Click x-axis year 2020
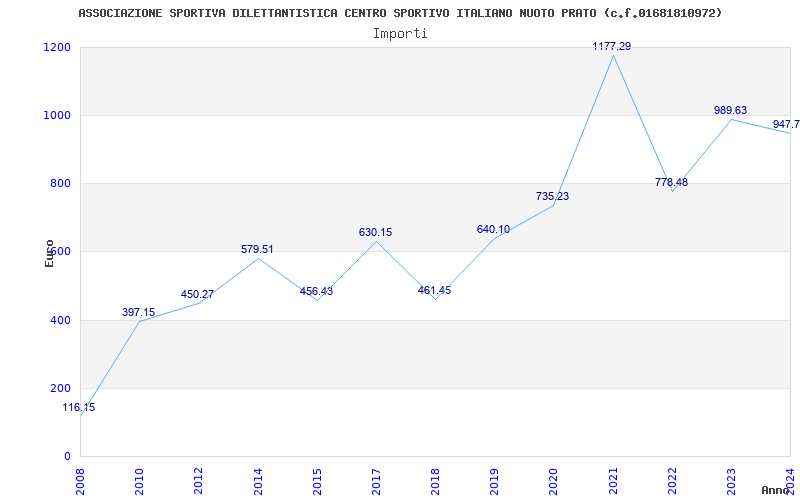The width and height of the screenshot is (800, 500). click(x=554, y=481)
